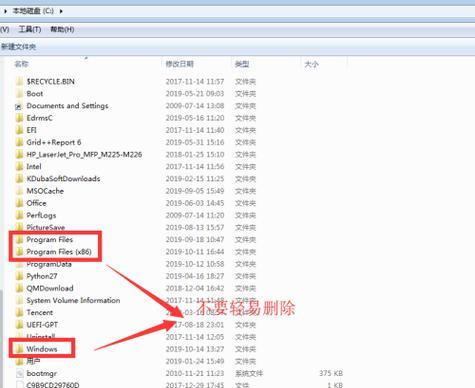Image resolution: width=475 pixels, height=388 pixels.
Task: Click the Intel folder icon
Action: 20,167
